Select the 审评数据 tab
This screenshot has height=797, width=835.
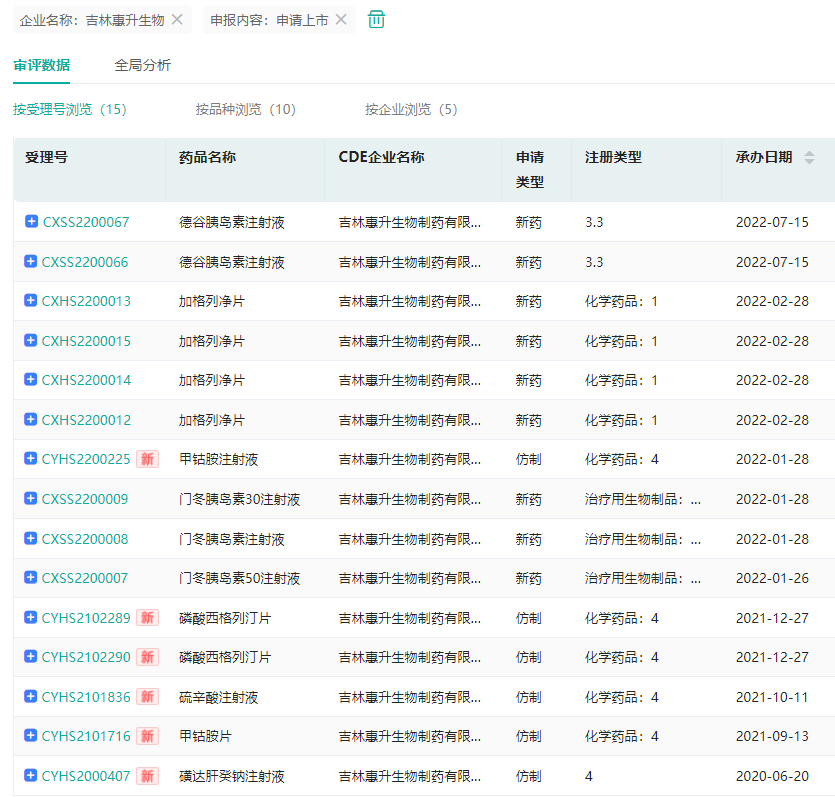pyautogui.click(x=41, y=65)
